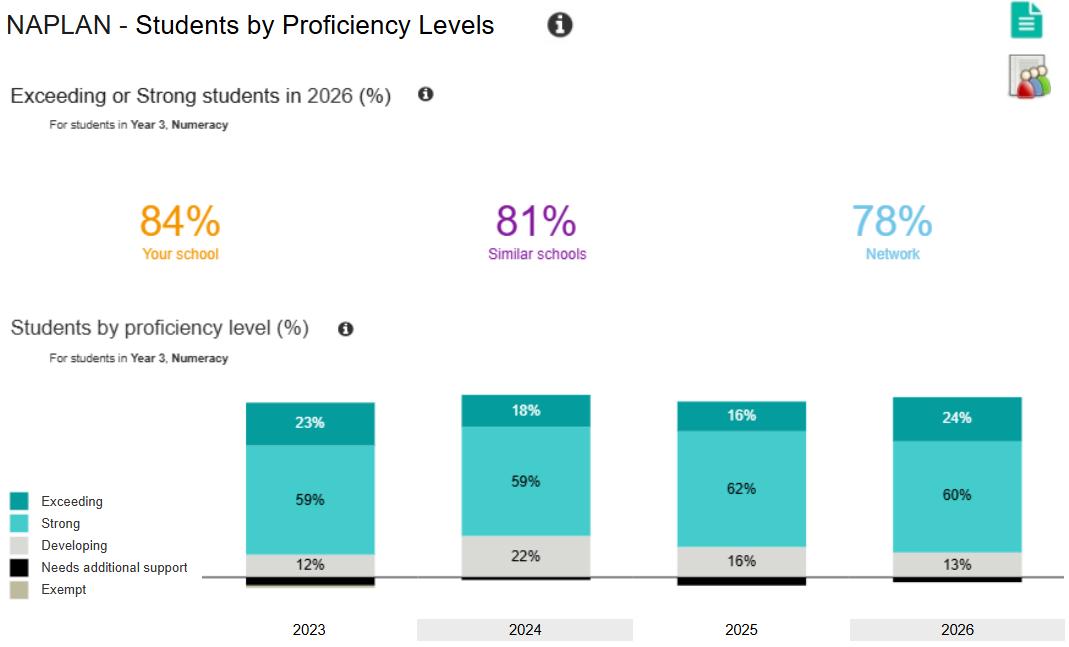Open the student group list icon

[x=1029, y=77]
